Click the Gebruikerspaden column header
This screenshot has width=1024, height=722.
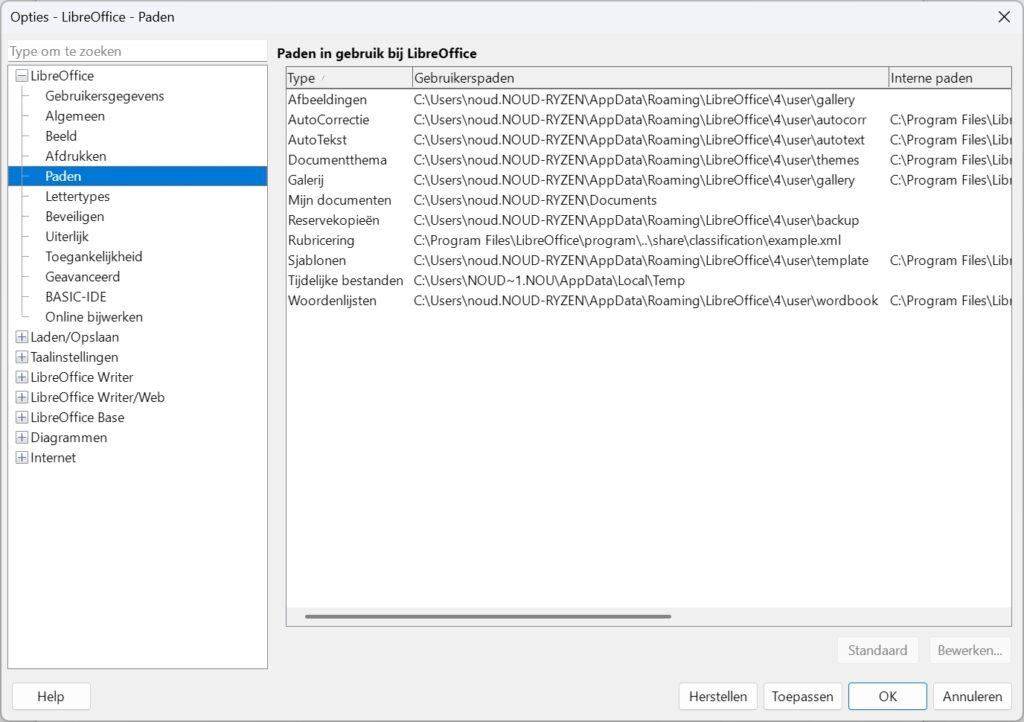[x=650, y=78]
